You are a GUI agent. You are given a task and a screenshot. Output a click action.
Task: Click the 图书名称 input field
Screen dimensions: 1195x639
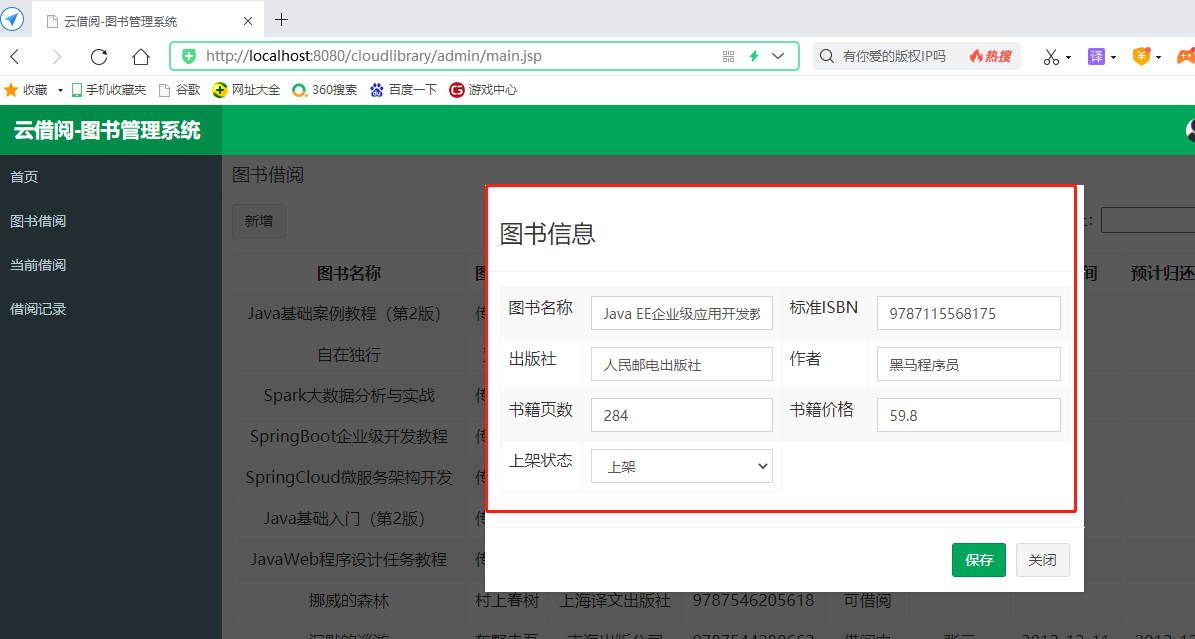[681, 313]
